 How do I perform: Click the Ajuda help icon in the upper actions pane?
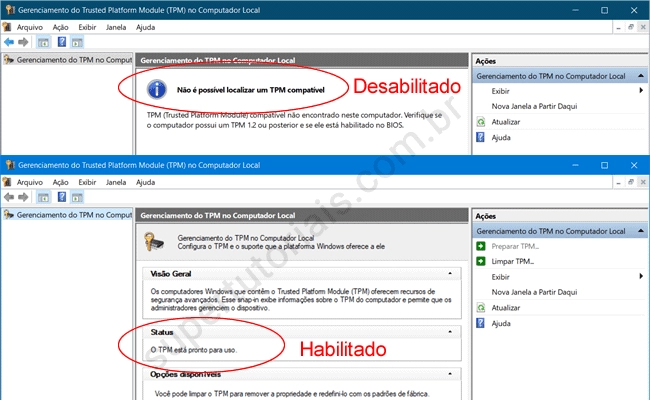tap(481, 137)
